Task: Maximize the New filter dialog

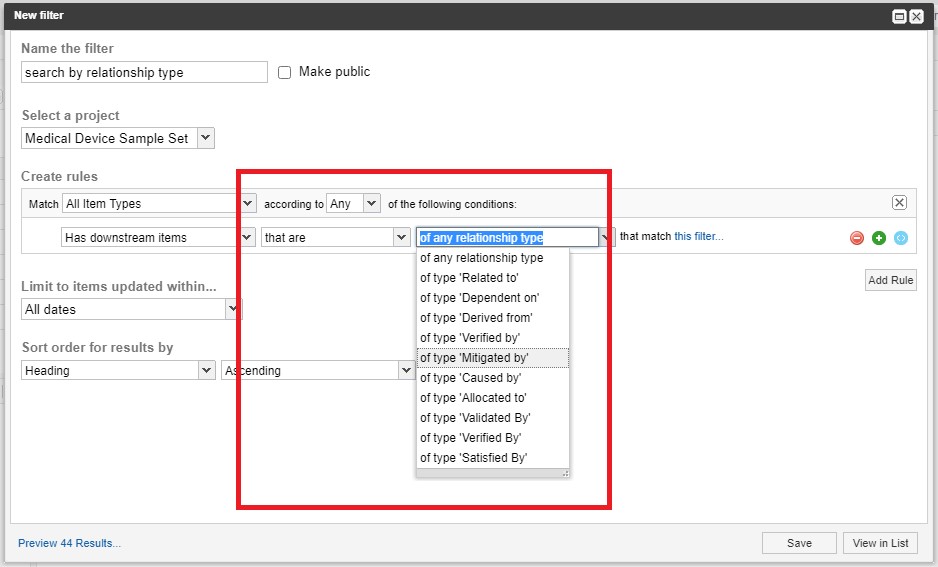Action: [899, 17]
